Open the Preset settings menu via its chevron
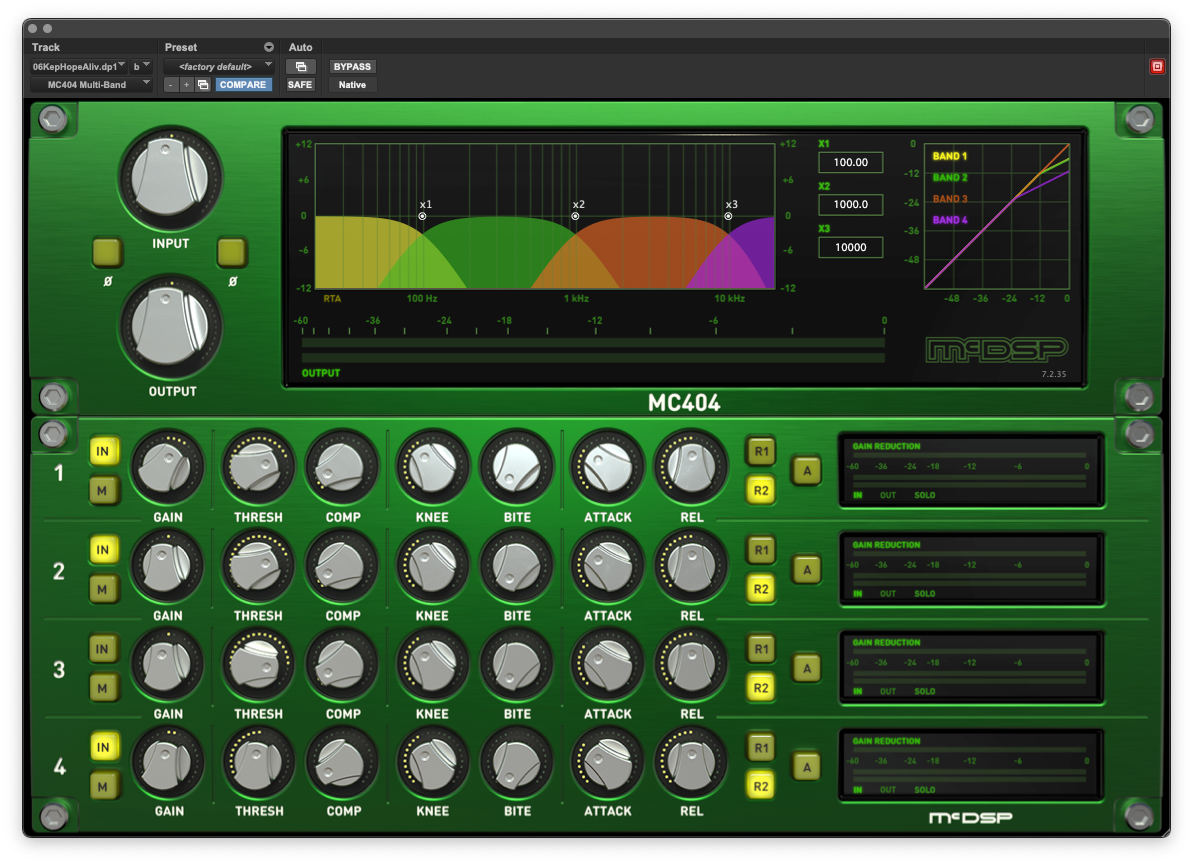1193x864 pixels. (267, 46)
